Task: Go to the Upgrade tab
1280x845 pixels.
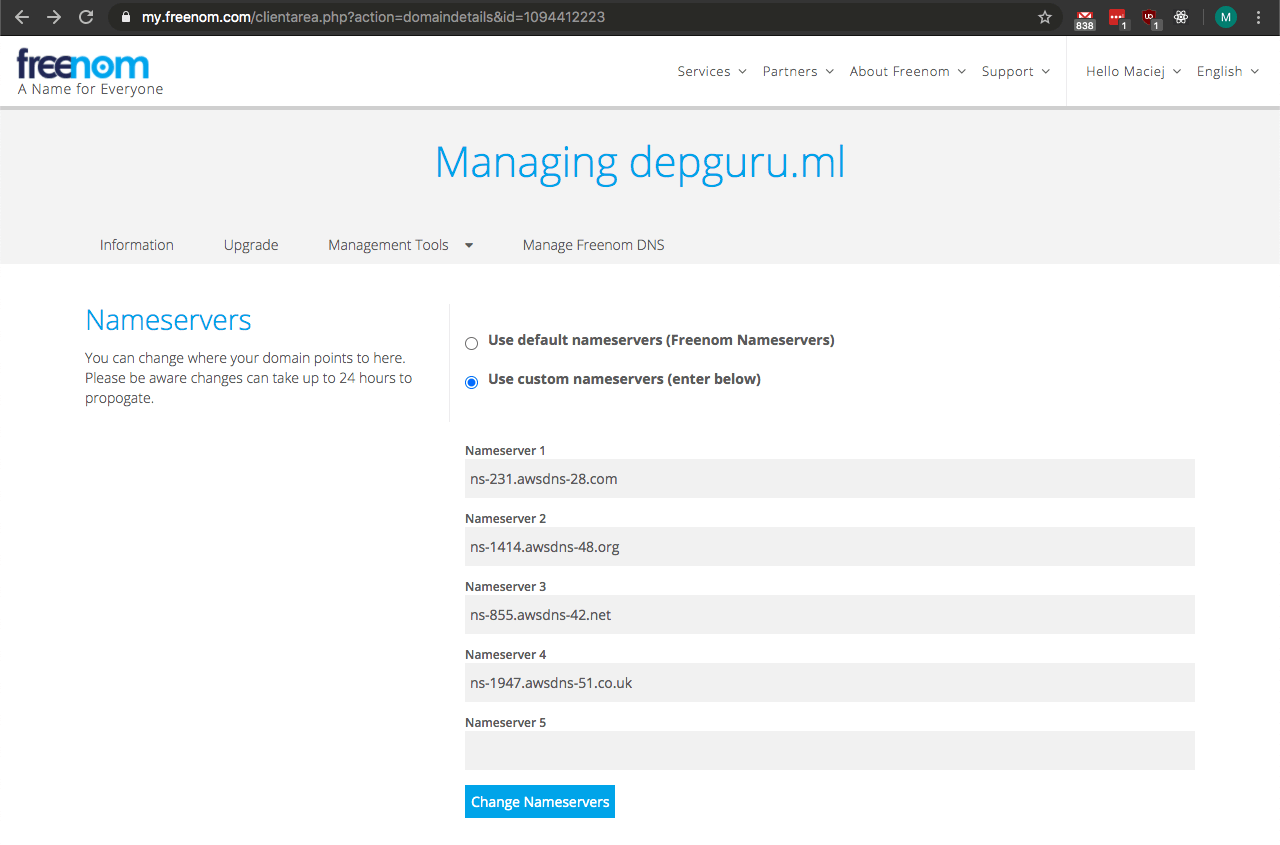Action: tap(251, 245)
